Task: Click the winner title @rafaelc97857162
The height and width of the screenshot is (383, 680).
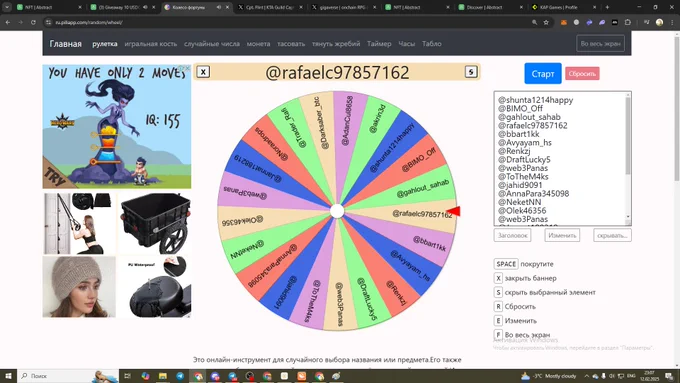Action: coord(337,72)
